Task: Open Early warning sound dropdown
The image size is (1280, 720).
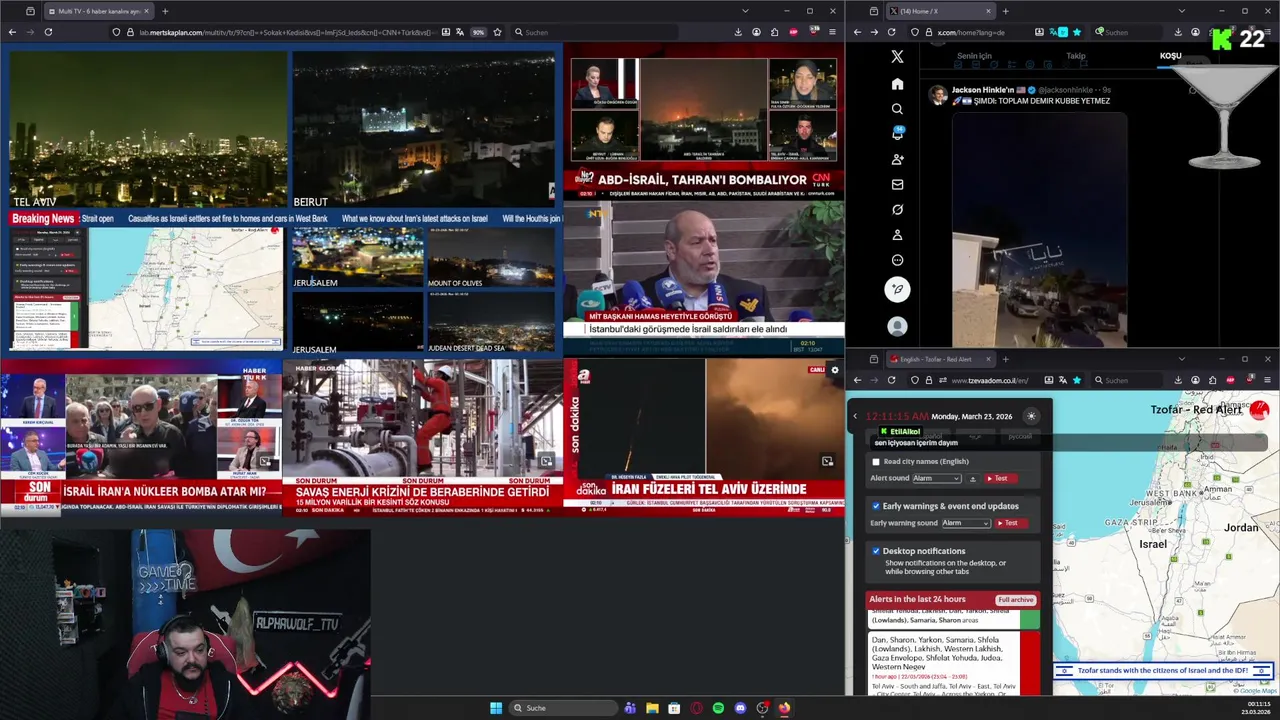Action: point(966,523)
